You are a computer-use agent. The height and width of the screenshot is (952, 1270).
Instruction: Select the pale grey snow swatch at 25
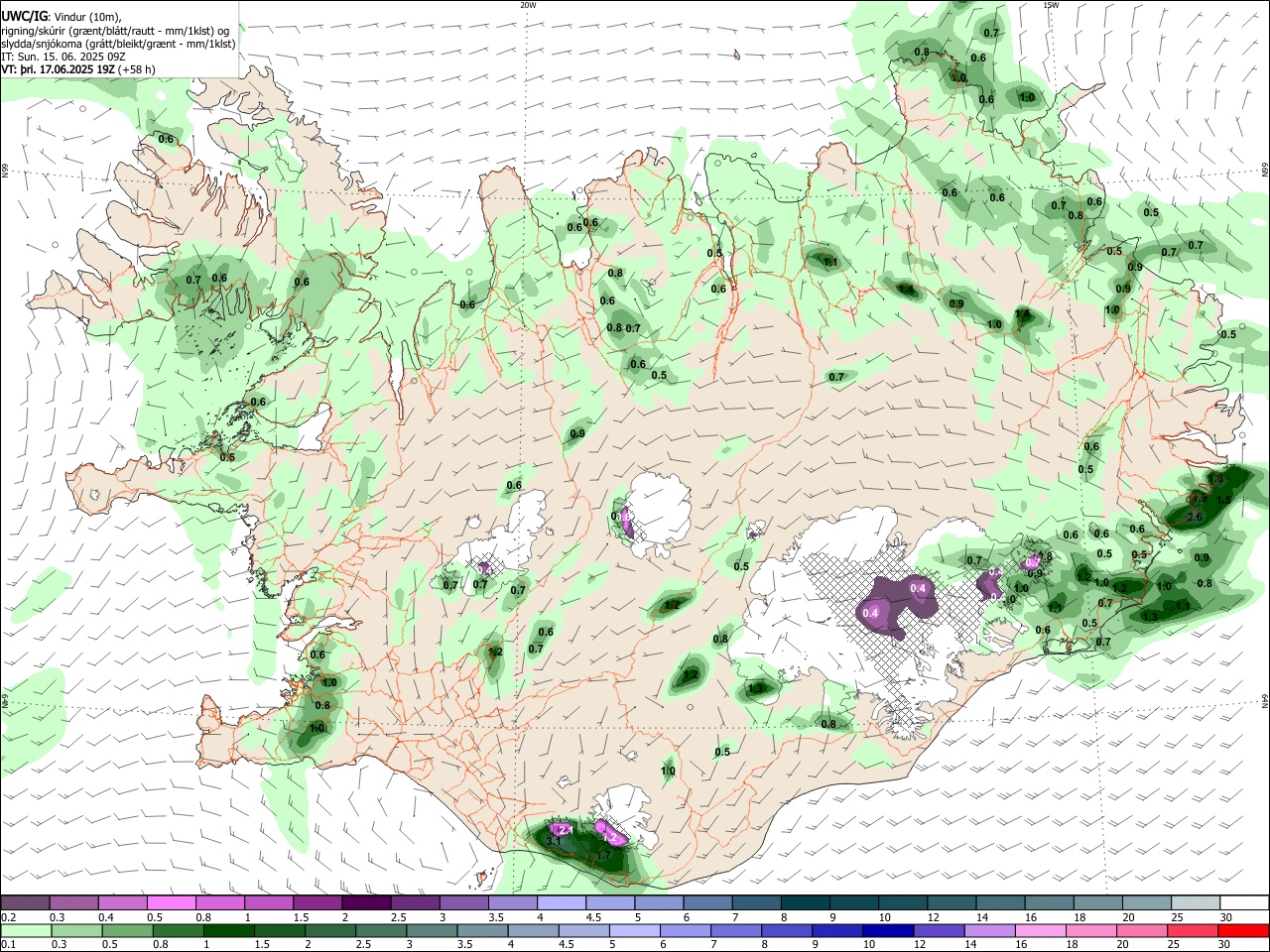click(x=1196, y=902)
